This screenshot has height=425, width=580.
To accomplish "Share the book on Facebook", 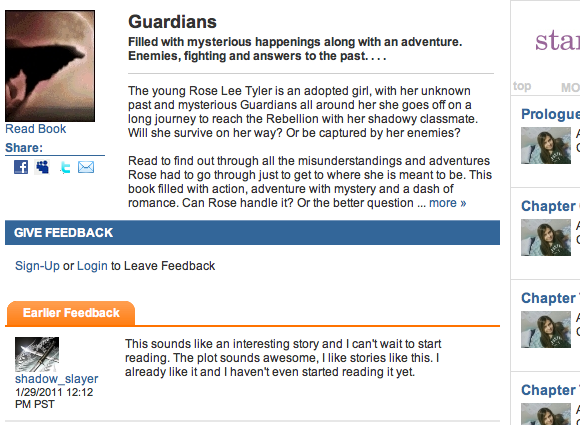I will (21, 167).
